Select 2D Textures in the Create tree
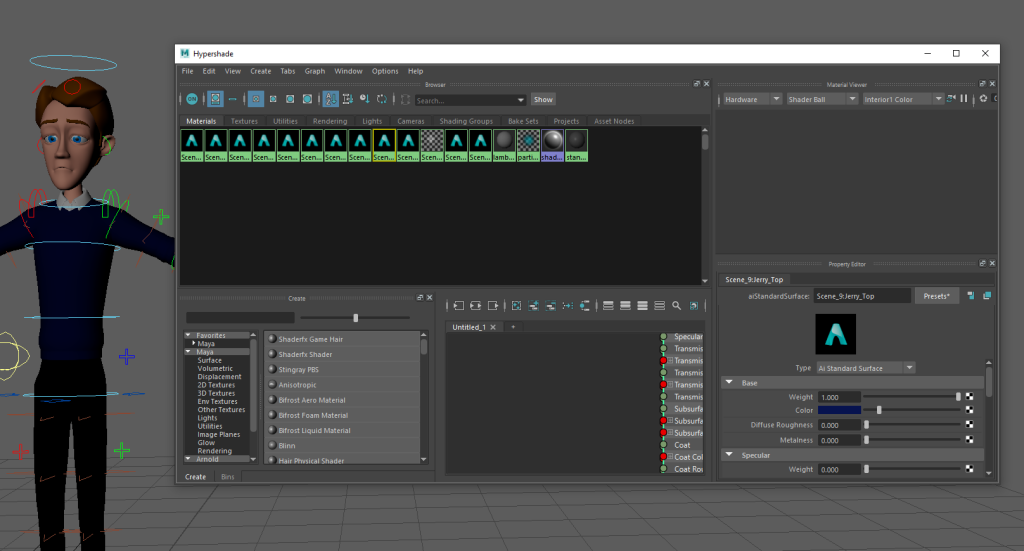 [x=216, y=385]
